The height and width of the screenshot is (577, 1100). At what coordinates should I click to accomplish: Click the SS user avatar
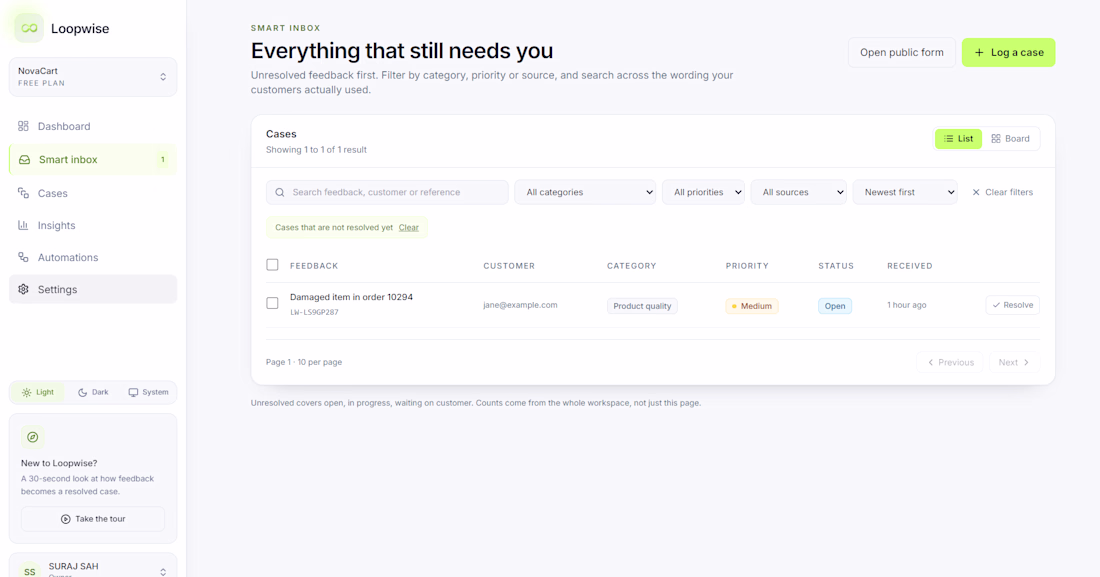point(29,571)
